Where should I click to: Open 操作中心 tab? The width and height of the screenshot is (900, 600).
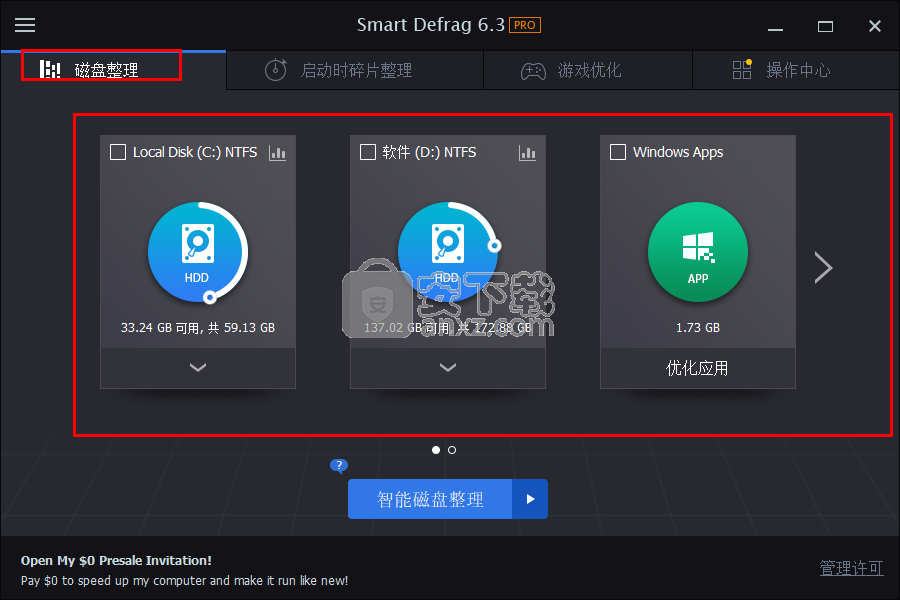[x=796, y=70]
